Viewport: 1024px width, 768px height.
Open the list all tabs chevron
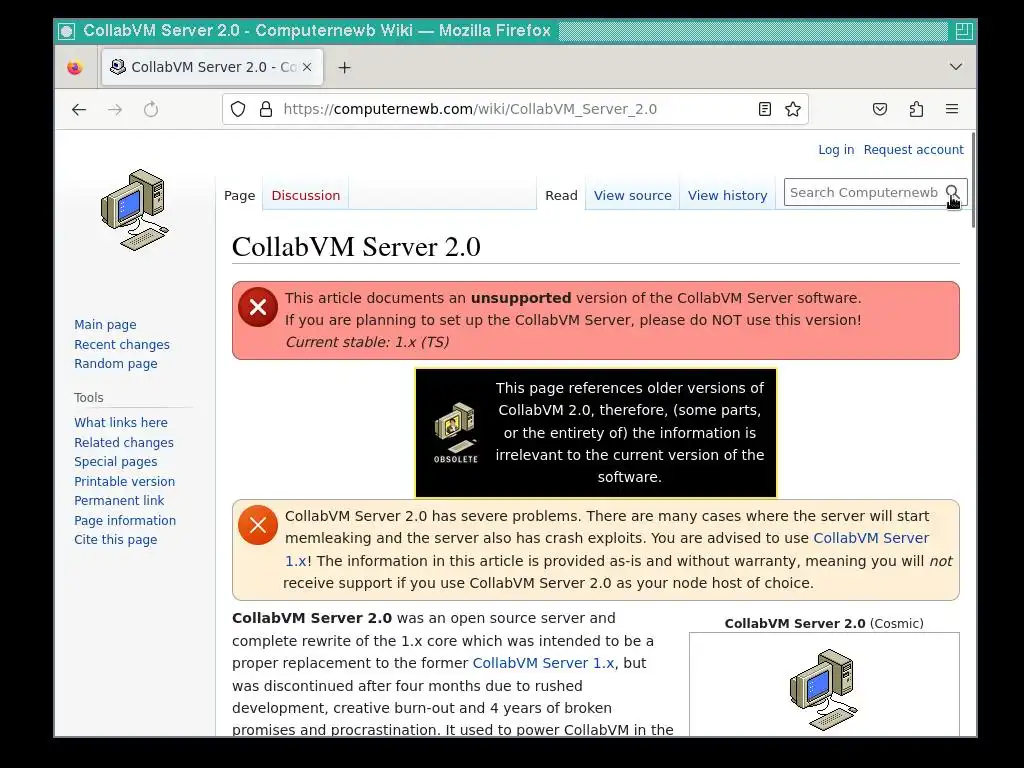(x=955, y=67)
